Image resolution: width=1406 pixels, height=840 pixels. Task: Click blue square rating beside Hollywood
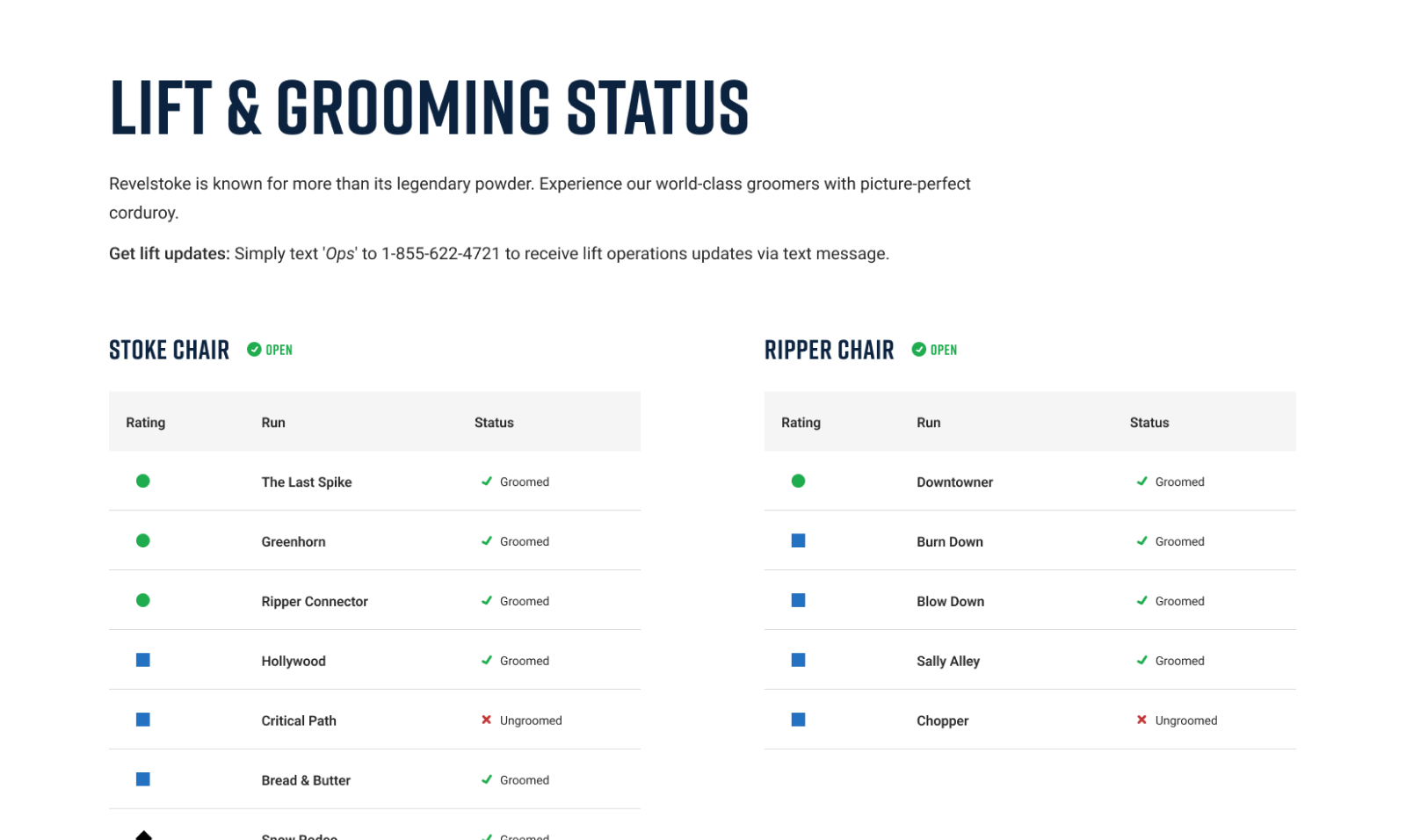point(143,660)
